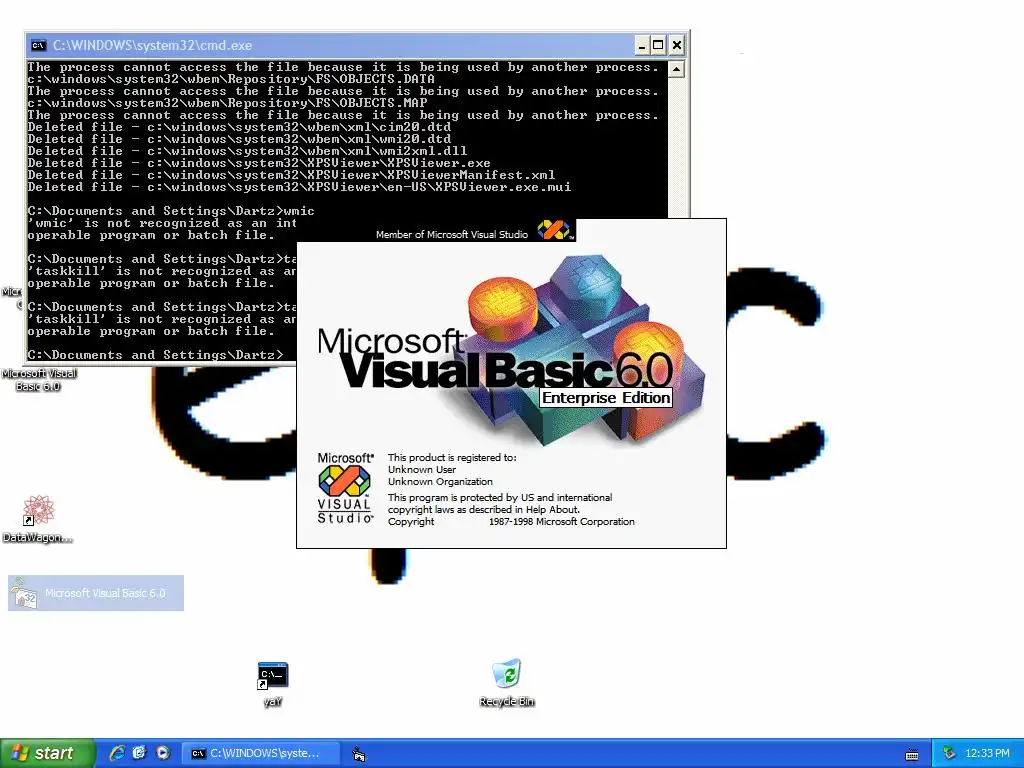This screenshot has width=1024, height=768.
Task: Click the "'wmic' is not recognized" line
Action: tap(162, 223)
